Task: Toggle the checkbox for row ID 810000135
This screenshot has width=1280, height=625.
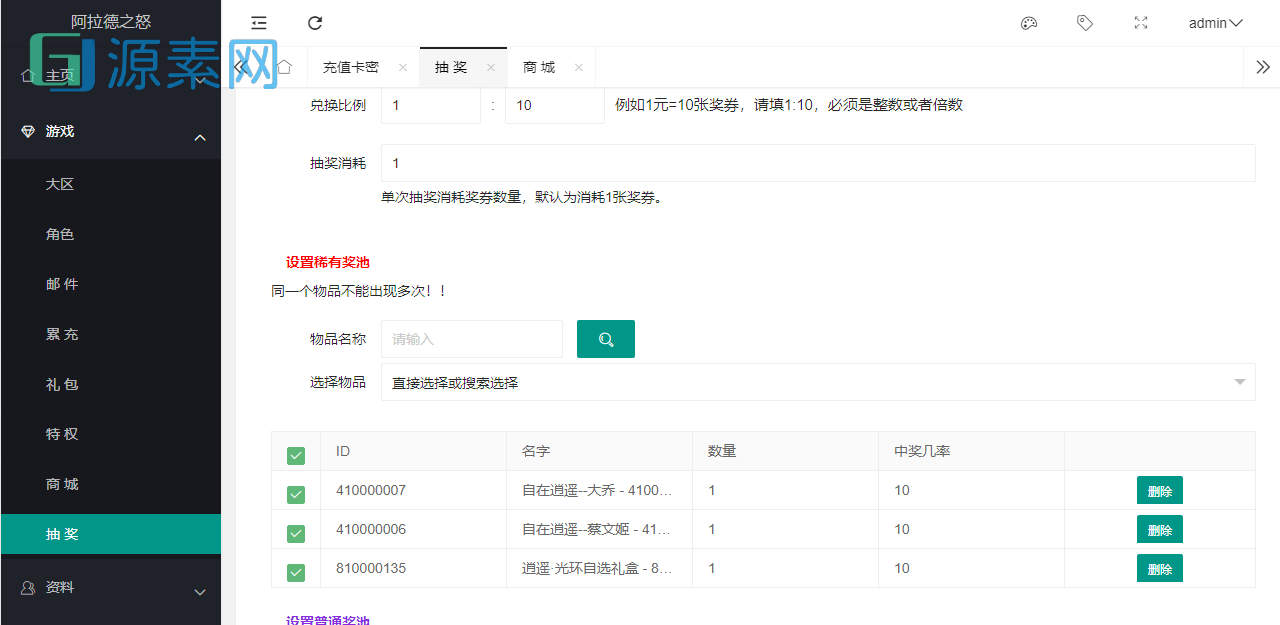Action: click(x=296, y=572)
